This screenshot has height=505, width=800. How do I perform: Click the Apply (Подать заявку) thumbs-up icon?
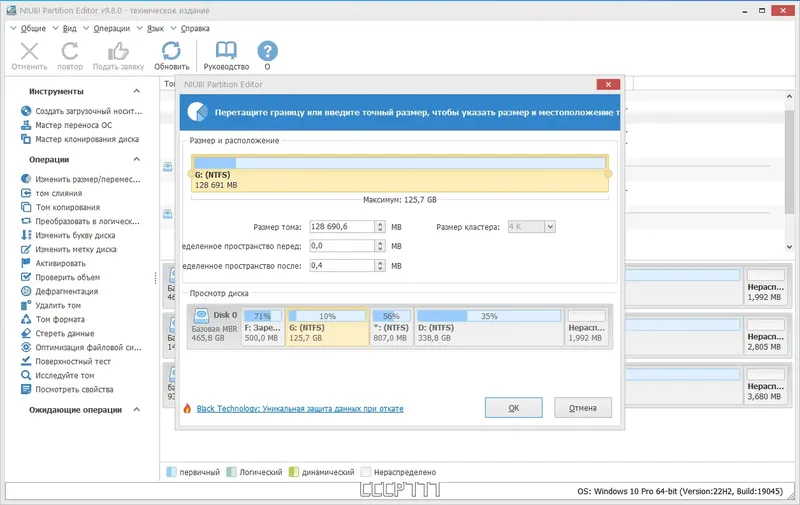(118, 52)
